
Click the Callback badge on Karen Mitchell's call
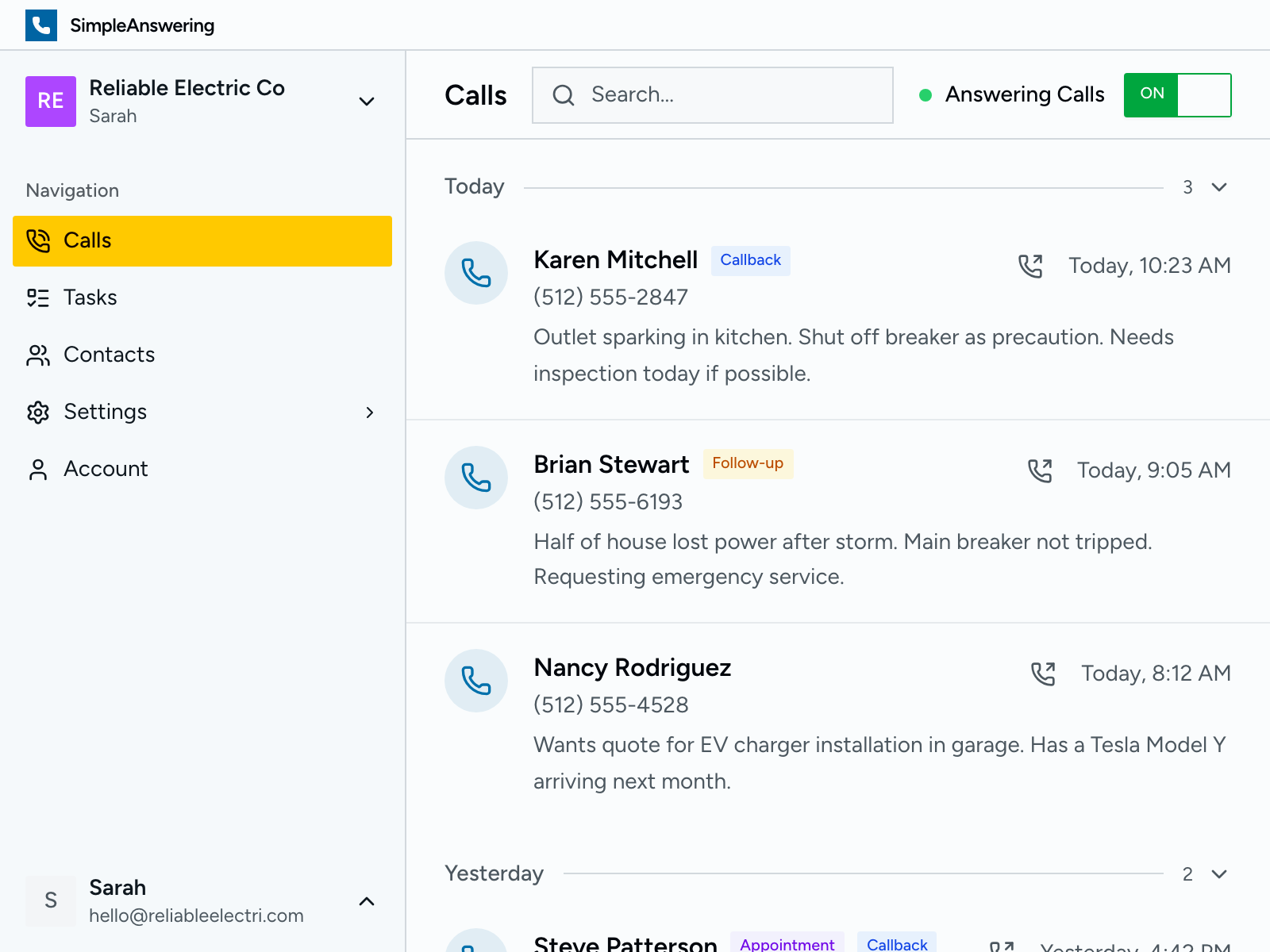[750, 260]
